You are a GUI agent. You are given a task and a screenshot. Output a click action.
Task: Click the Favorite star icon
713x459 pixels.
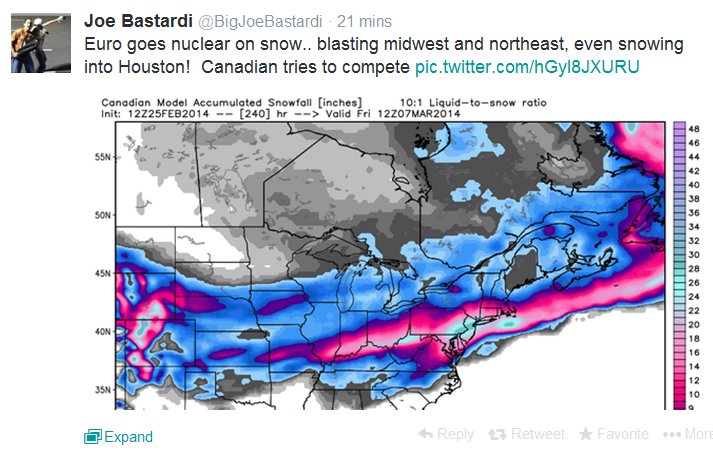(586, 434)
